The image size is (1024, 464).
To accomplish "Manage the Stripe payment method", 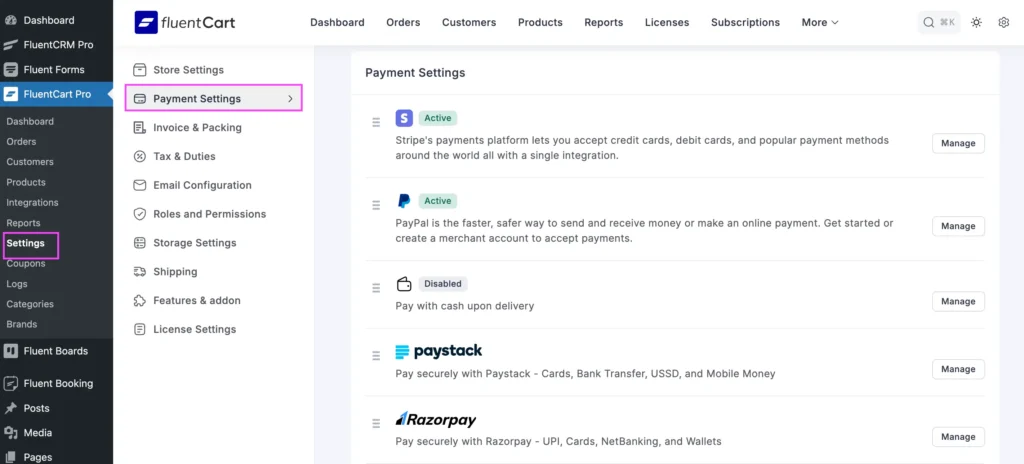I will coord(958,143).
